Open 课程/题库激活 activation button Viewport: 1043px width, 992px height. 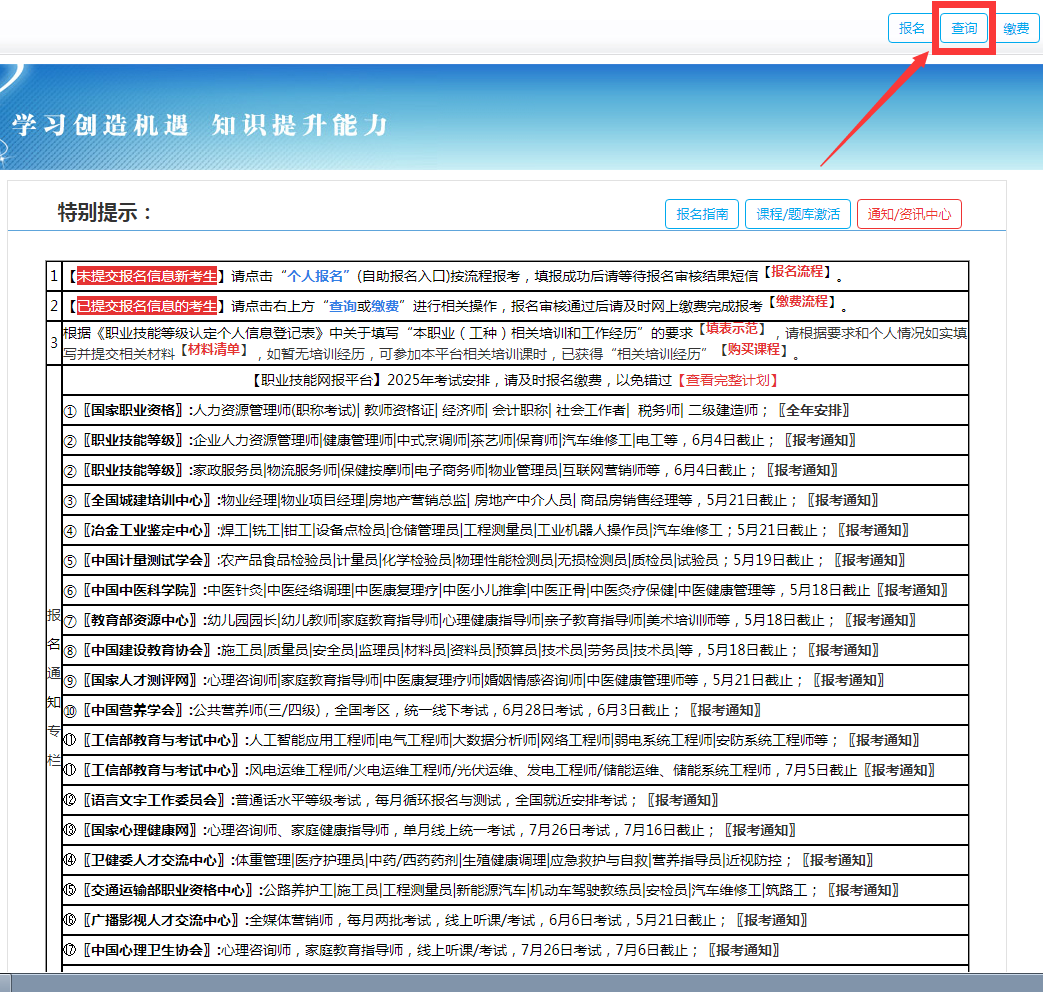point(797,214)
